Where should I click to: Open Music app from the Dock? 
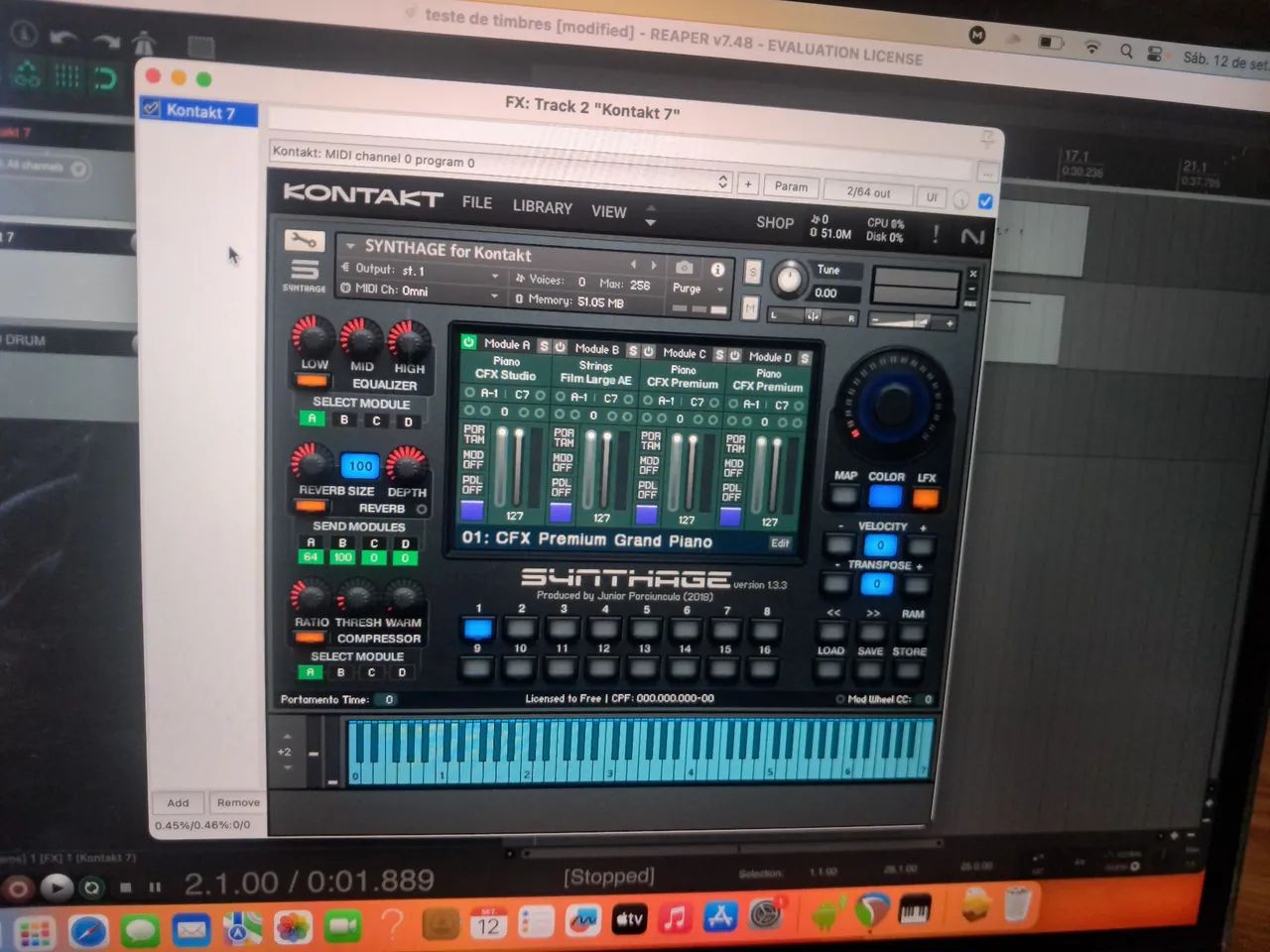pyautogui.click(x=676, y=917)
